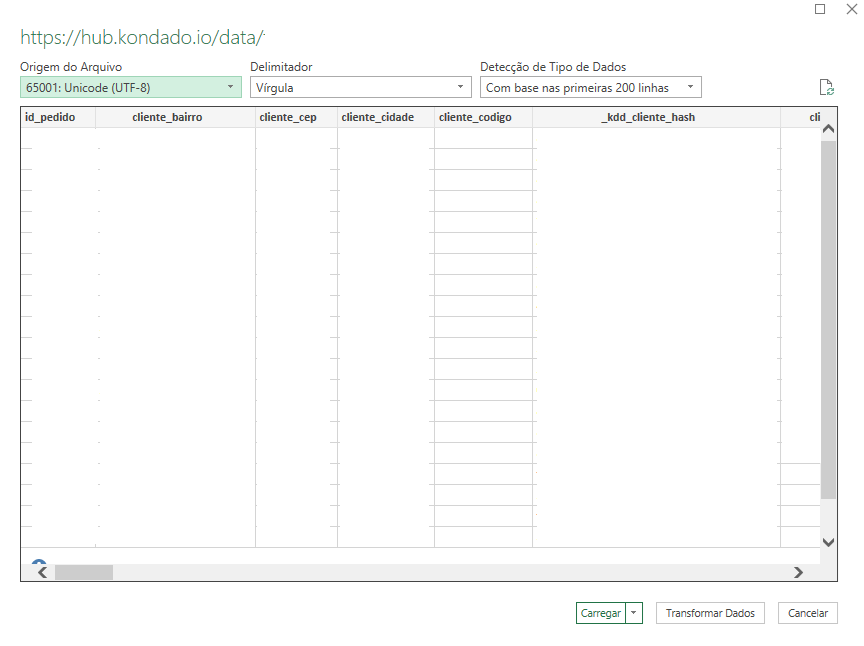Image resolution: width=864 pixels, height=646 pixels.
Task: Click the Transformar Dados button
Action: tap(710, 613)
